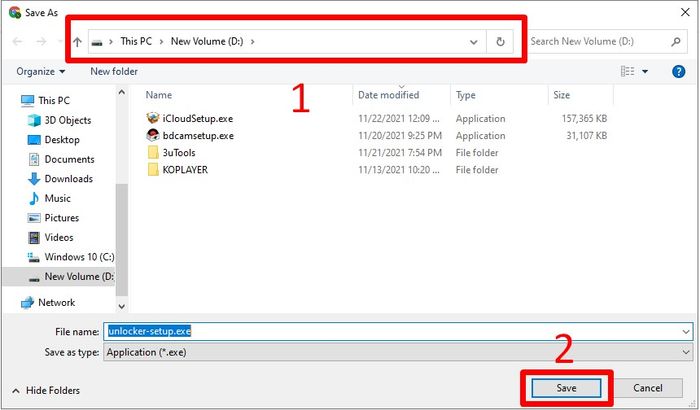Viewport: 700px width, 410px height.
Task: Open the change view options arrow
Action: coord(645,71)
